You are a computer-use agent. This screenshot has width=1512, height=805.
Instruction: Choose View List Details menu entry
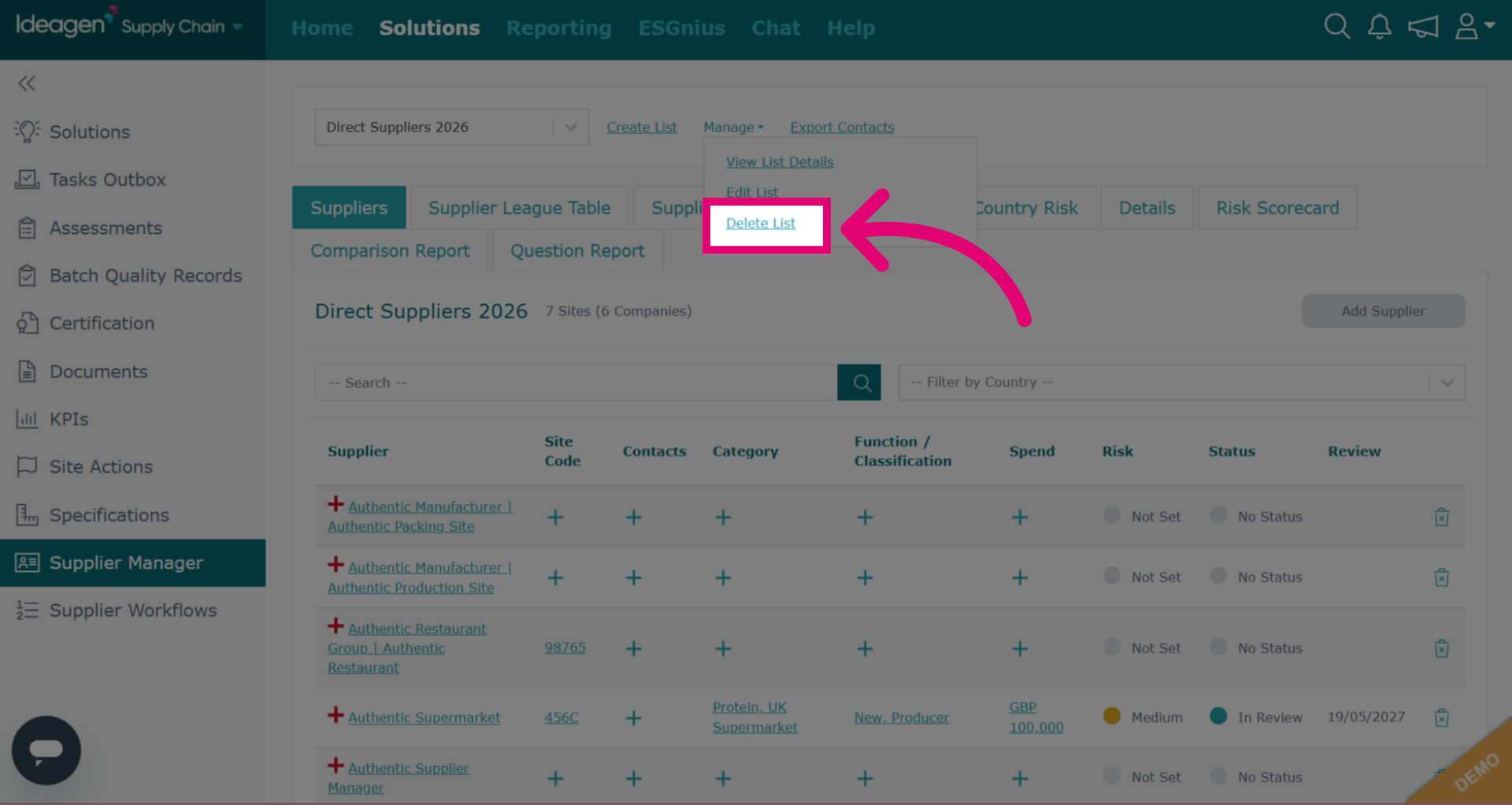(x=780, y=161)
